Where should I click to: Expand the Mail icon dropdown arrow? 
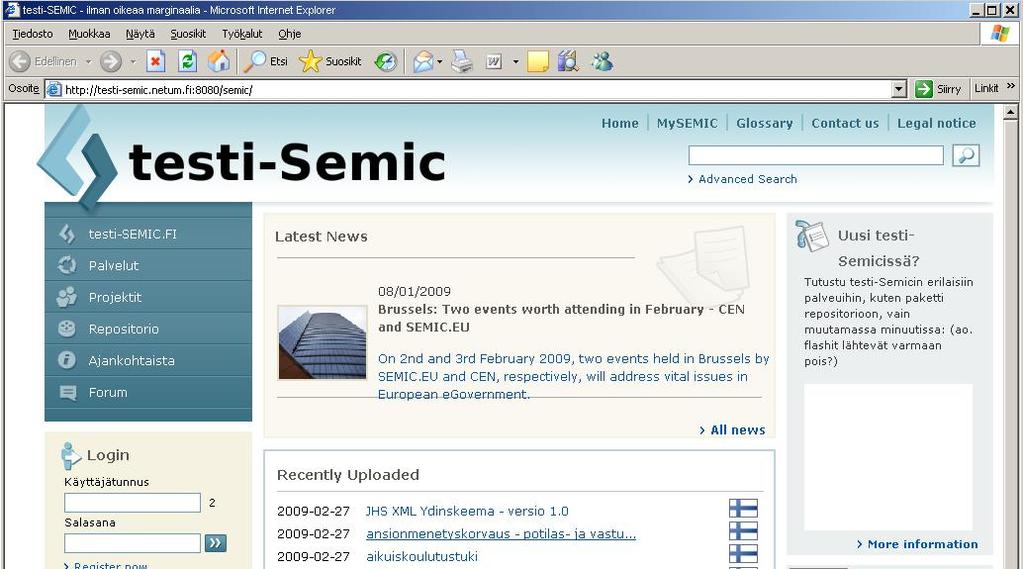tap(440, 61)
